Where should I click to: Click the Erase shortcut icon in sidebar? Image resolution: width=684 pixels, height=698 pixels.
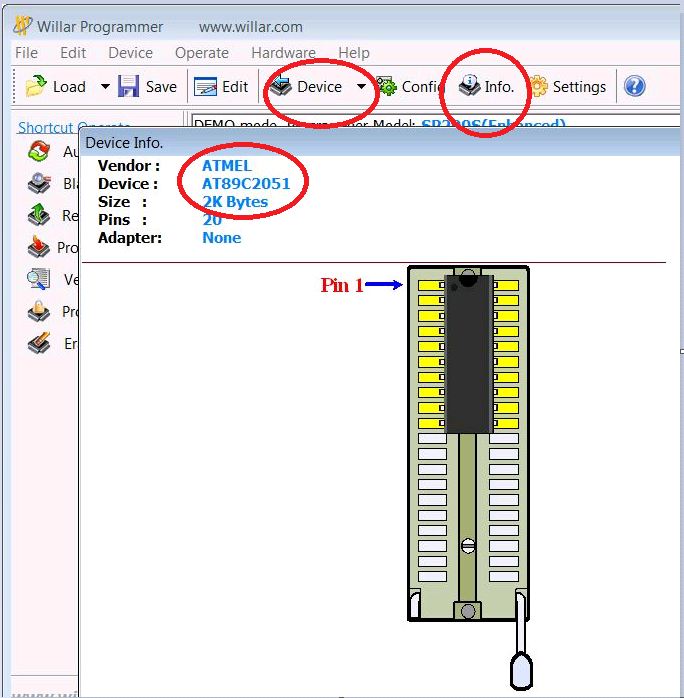pos(39,343)
